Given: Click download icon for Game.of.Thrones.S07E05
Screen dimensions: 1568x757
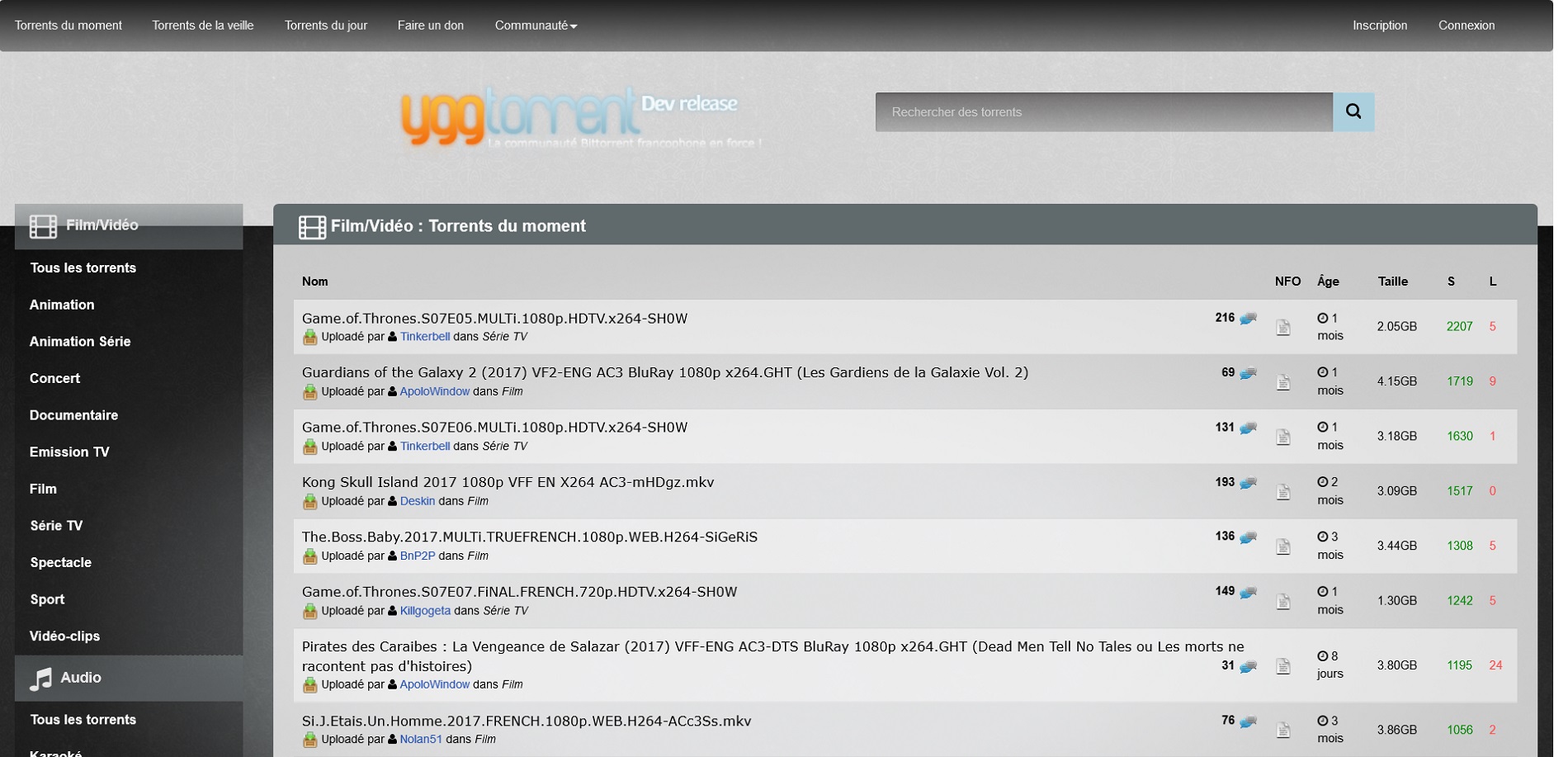Looking at the screenshot, I should coord(309,337).
